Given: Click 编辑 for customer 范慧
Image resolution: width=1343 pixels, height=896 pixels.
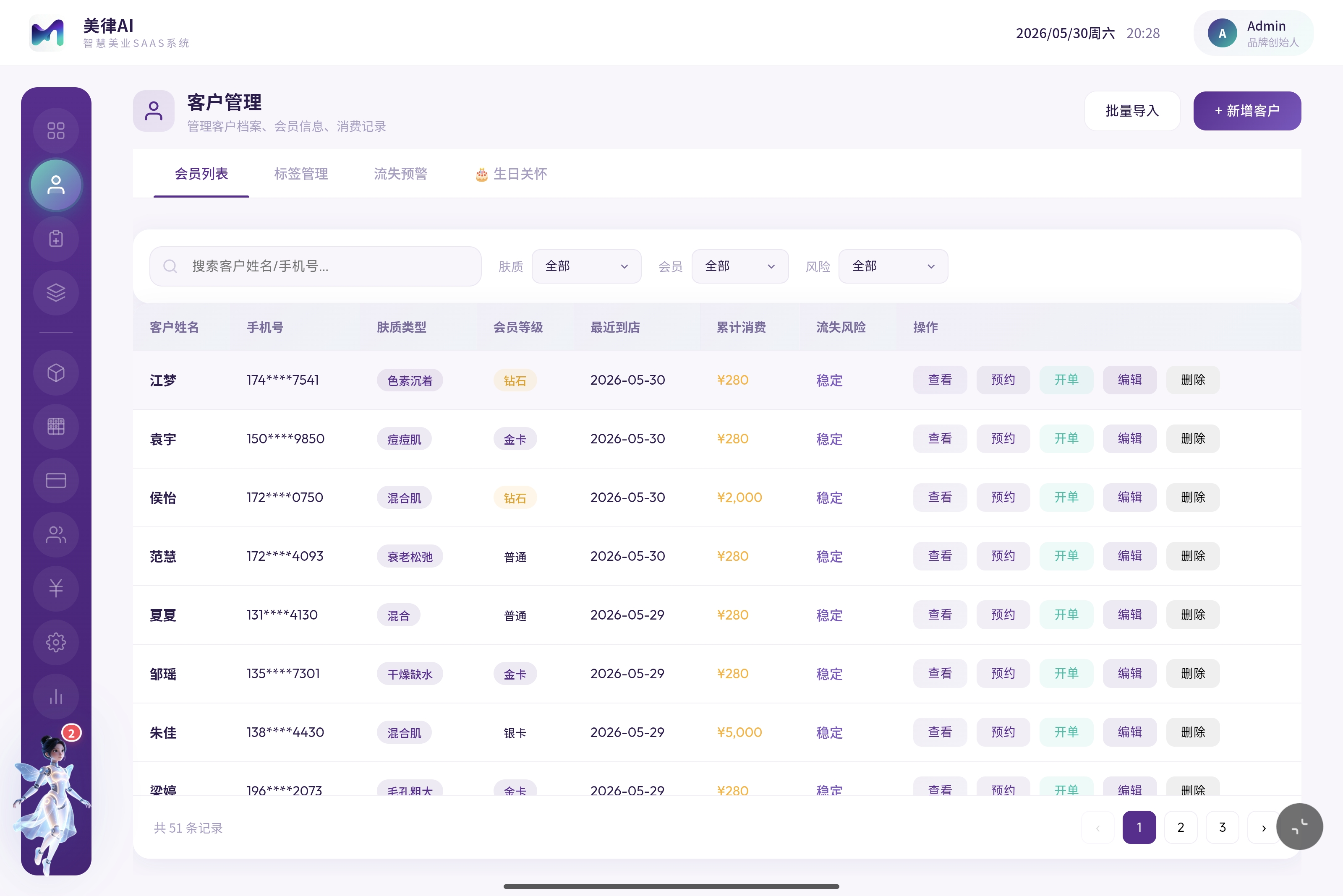Looking at the screenshot, I should pos(1130,556).
